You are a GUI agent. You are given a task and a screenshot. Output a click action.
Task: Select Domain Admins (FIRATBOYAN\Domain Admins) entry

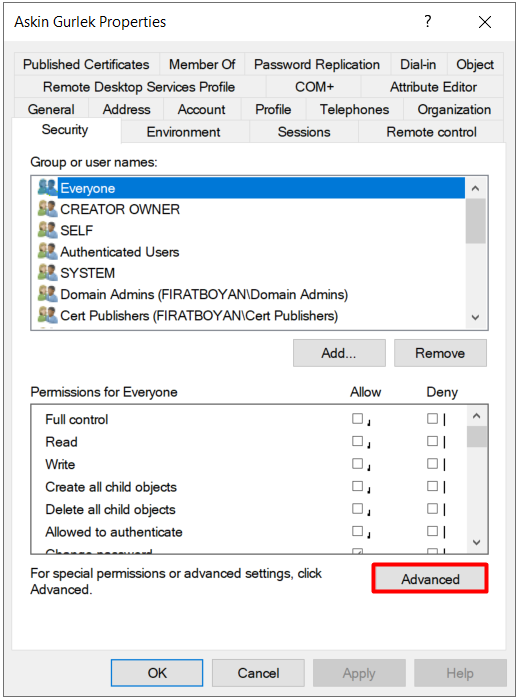tap(251, 294)
